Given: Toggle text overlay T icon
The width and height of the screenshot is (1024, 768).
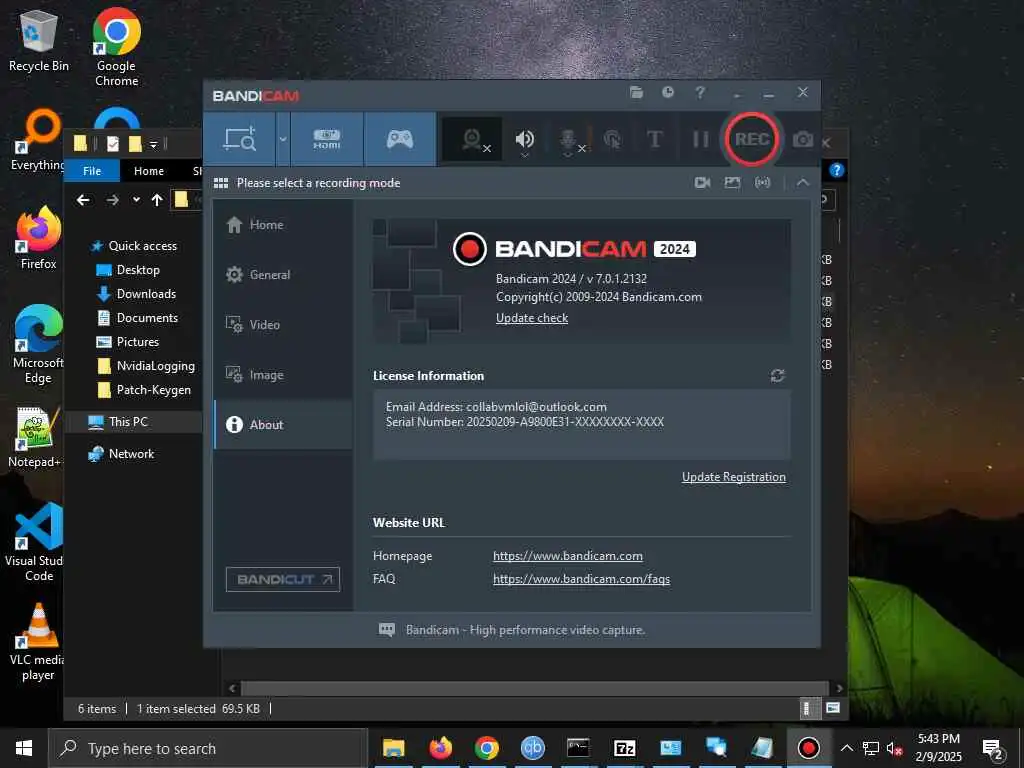Looking at the screenshot, I should click(654, 139).
